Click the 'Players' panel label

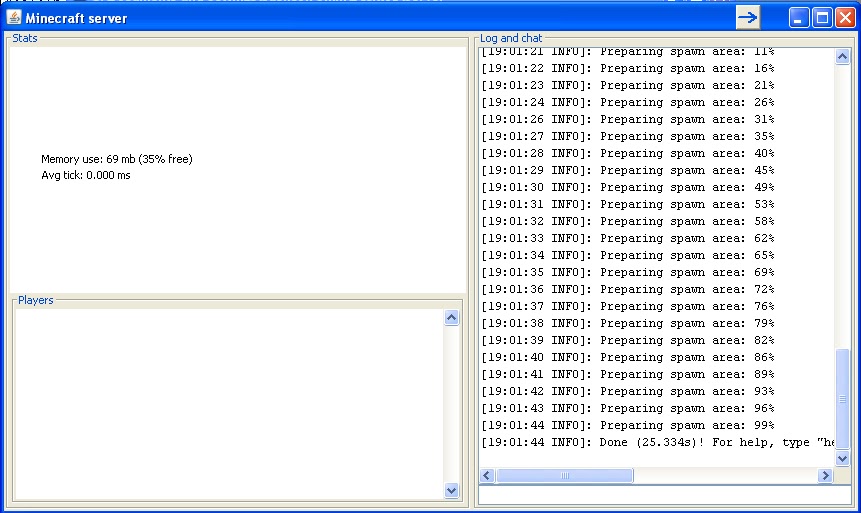point(36,300)
